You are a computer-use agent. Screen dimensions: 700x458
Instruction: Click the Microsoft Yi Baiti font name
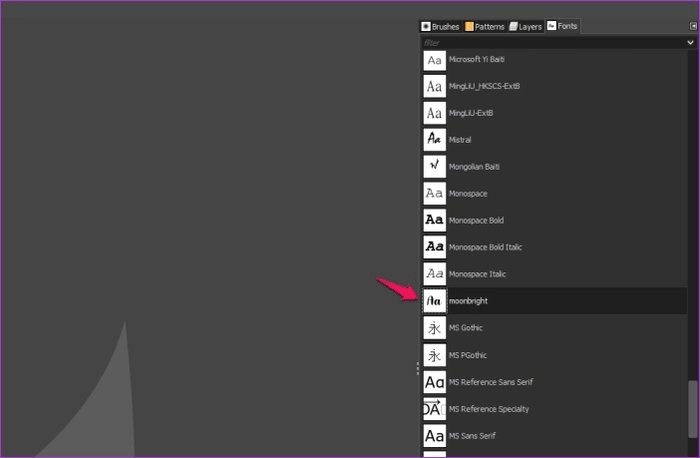[x=477, y=59]
